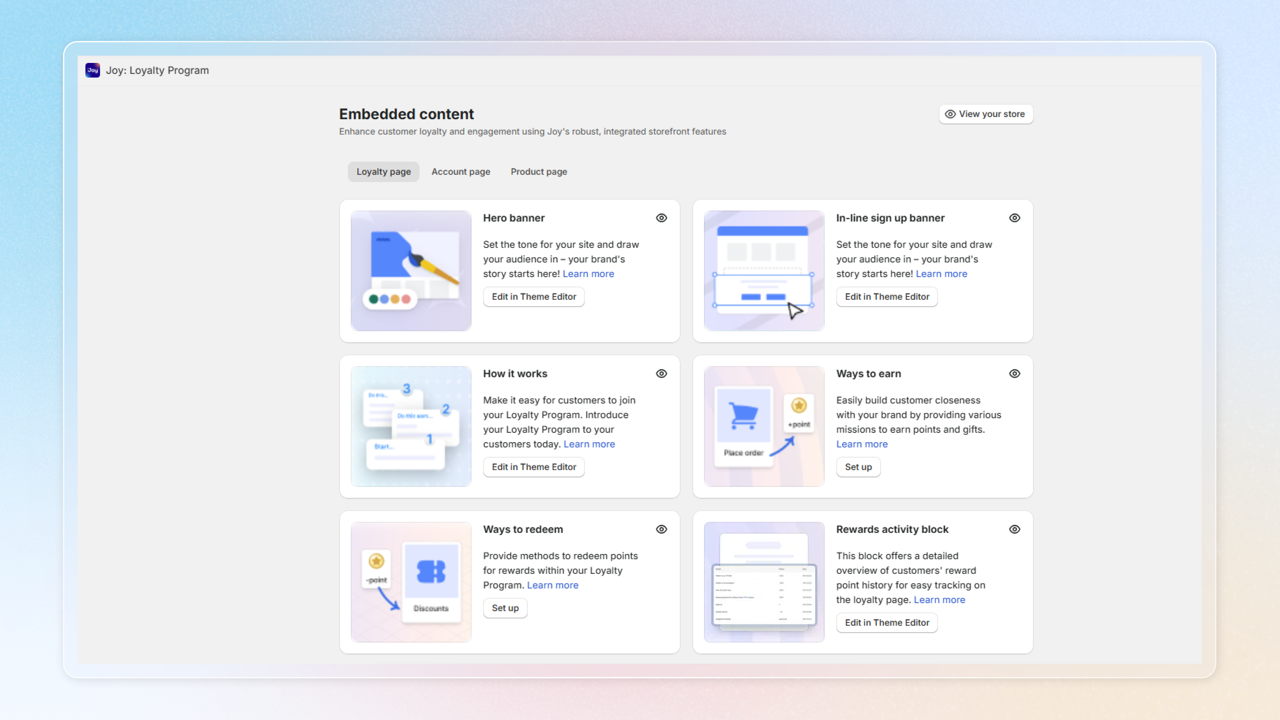The height and width of the screenshot is (720, 1280).
Task: Click Set up under Ways to earn
Action: pos(858,467)
